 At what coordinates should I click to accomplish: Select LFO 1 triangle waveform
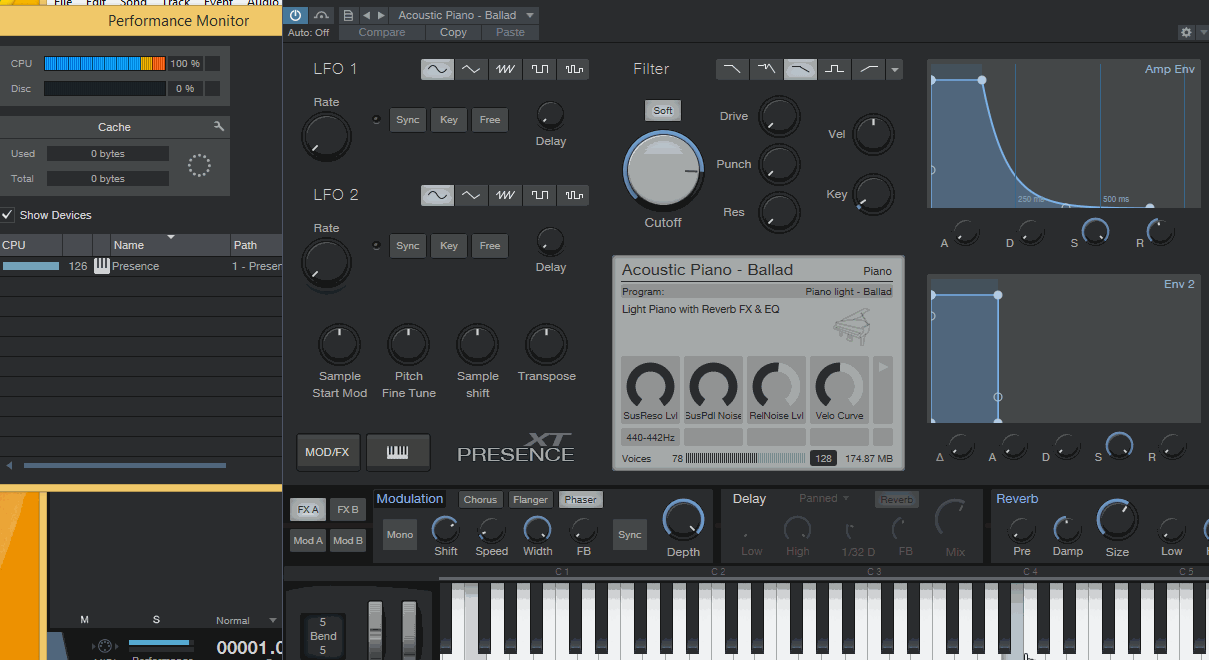point(471,69)
